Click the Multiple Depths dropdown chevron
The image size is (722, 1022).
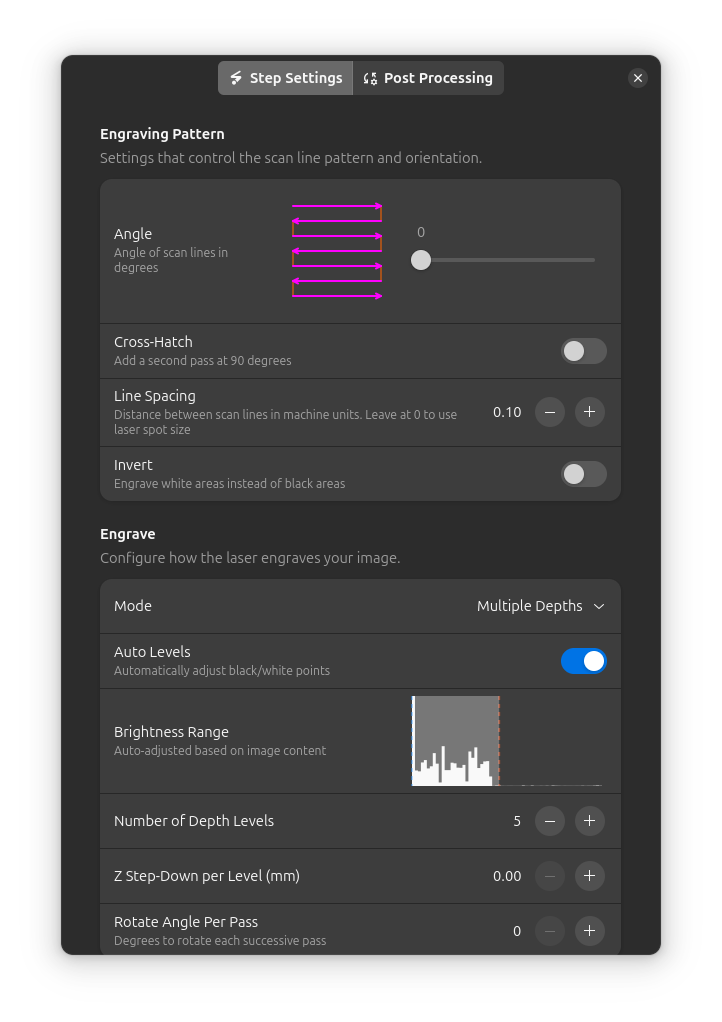click(599, 606)
